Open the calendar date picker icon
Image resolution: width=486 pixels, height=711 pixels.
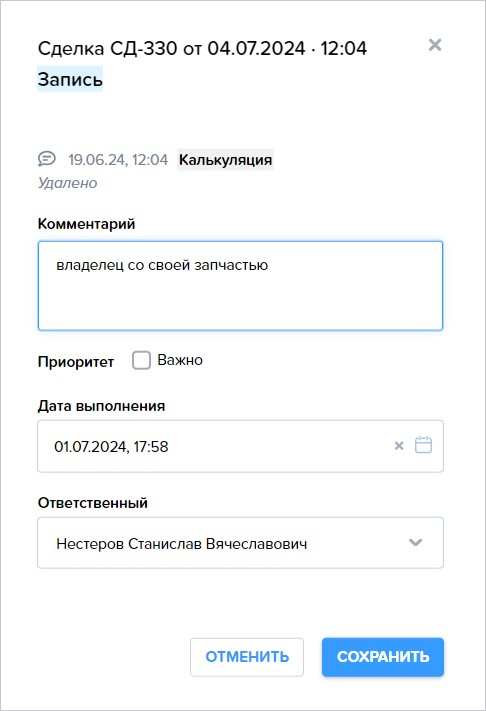click(x=423, y=445)
